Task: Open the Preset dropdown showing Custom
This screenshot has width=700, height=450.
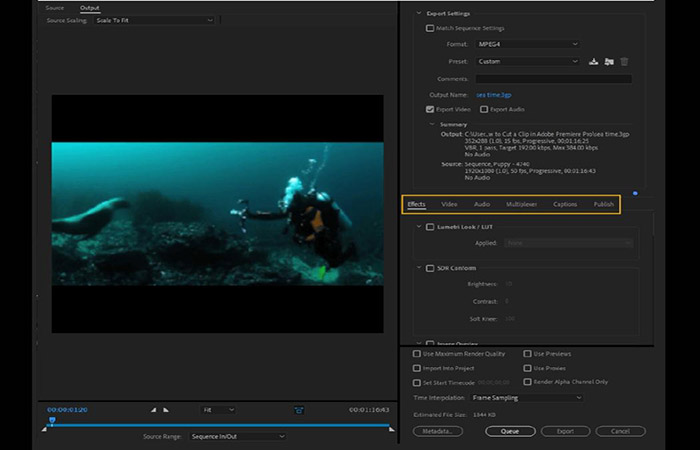Action: click(528, 62)
